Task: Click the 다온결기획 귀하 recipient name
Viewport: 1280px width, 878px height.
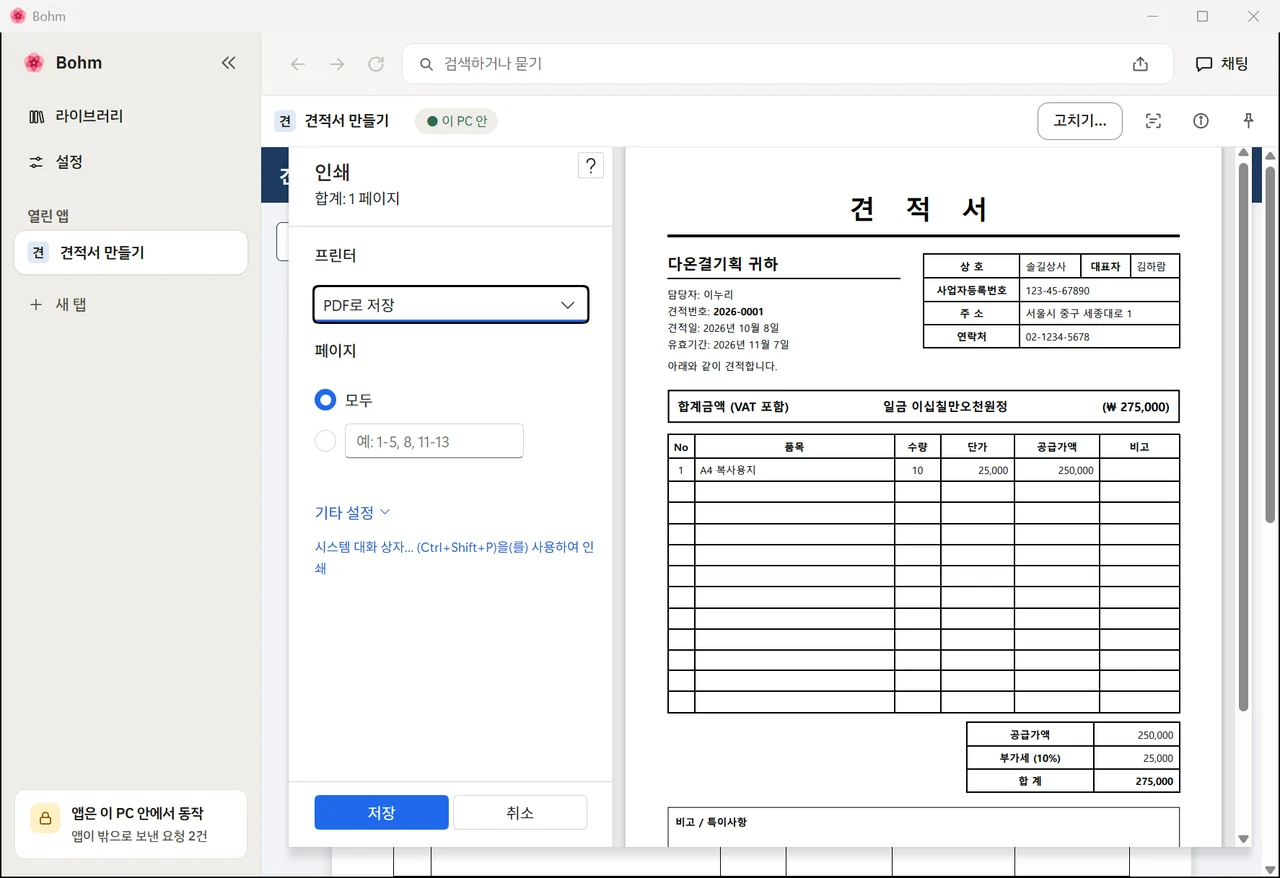Action: tap(722, 264)
